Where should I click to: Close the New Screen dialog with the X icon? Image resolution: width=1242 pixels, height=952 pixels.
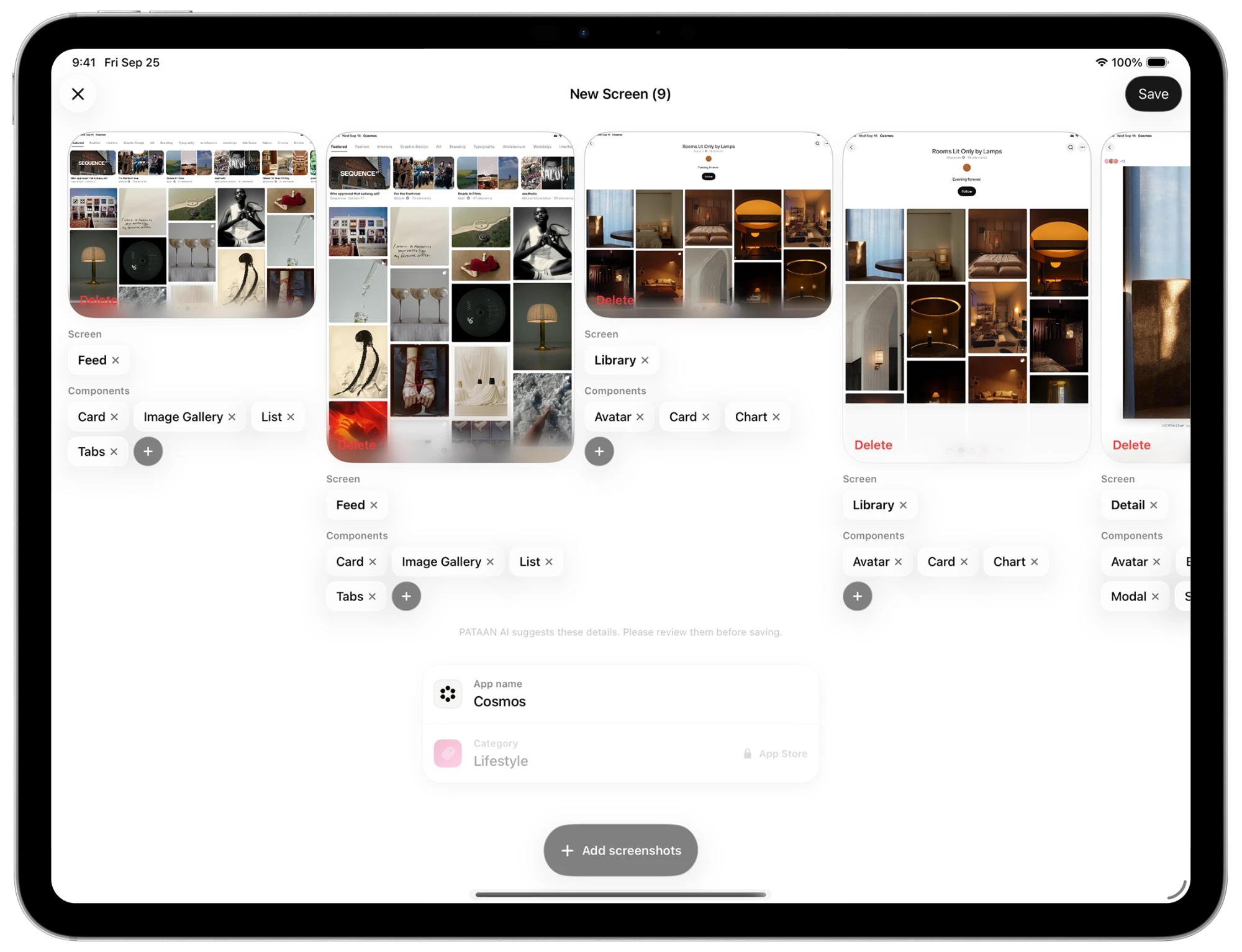tap(78, 94)
